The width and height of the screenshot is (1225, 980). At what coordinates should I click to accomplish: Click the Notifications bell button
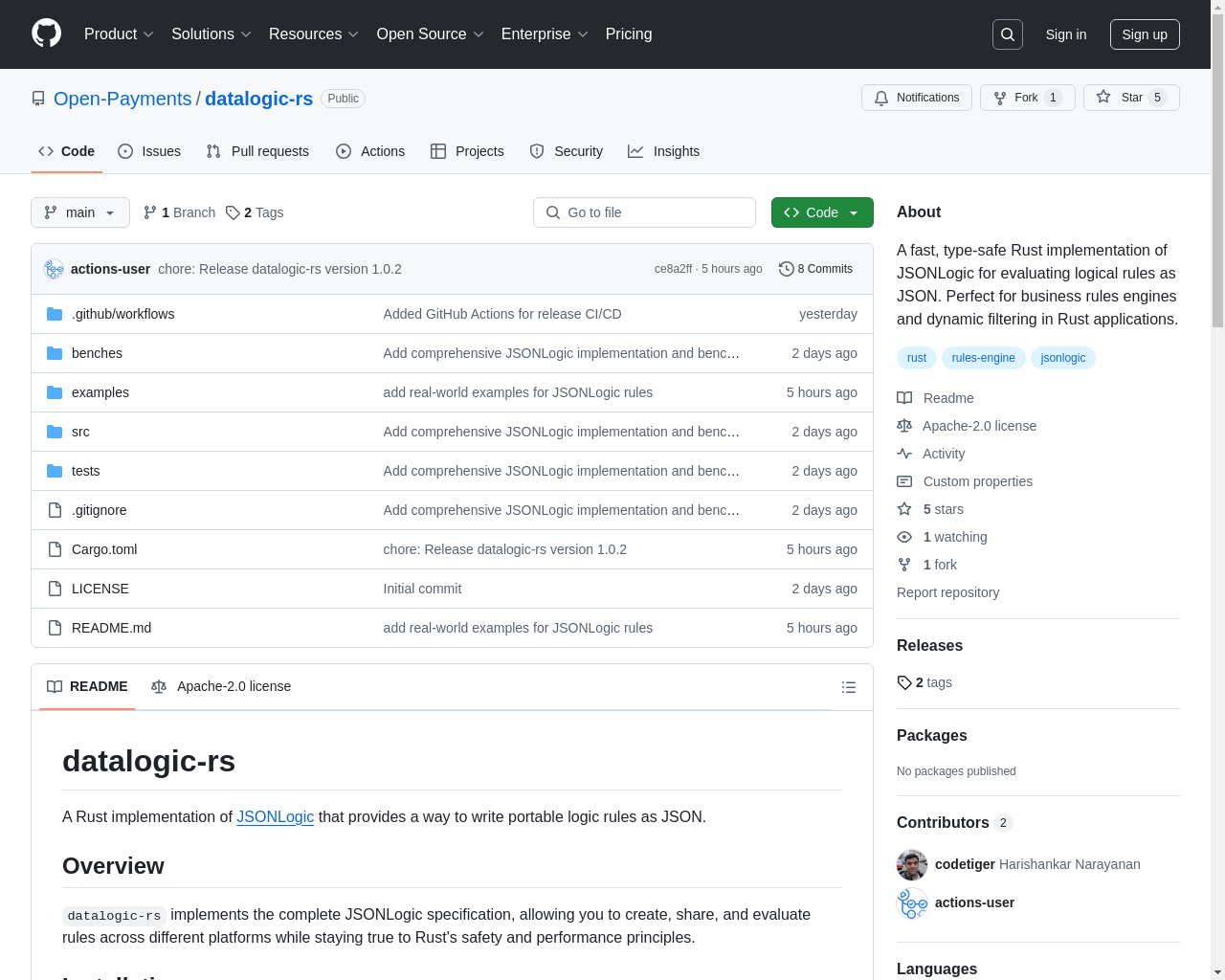pos(917,98)
